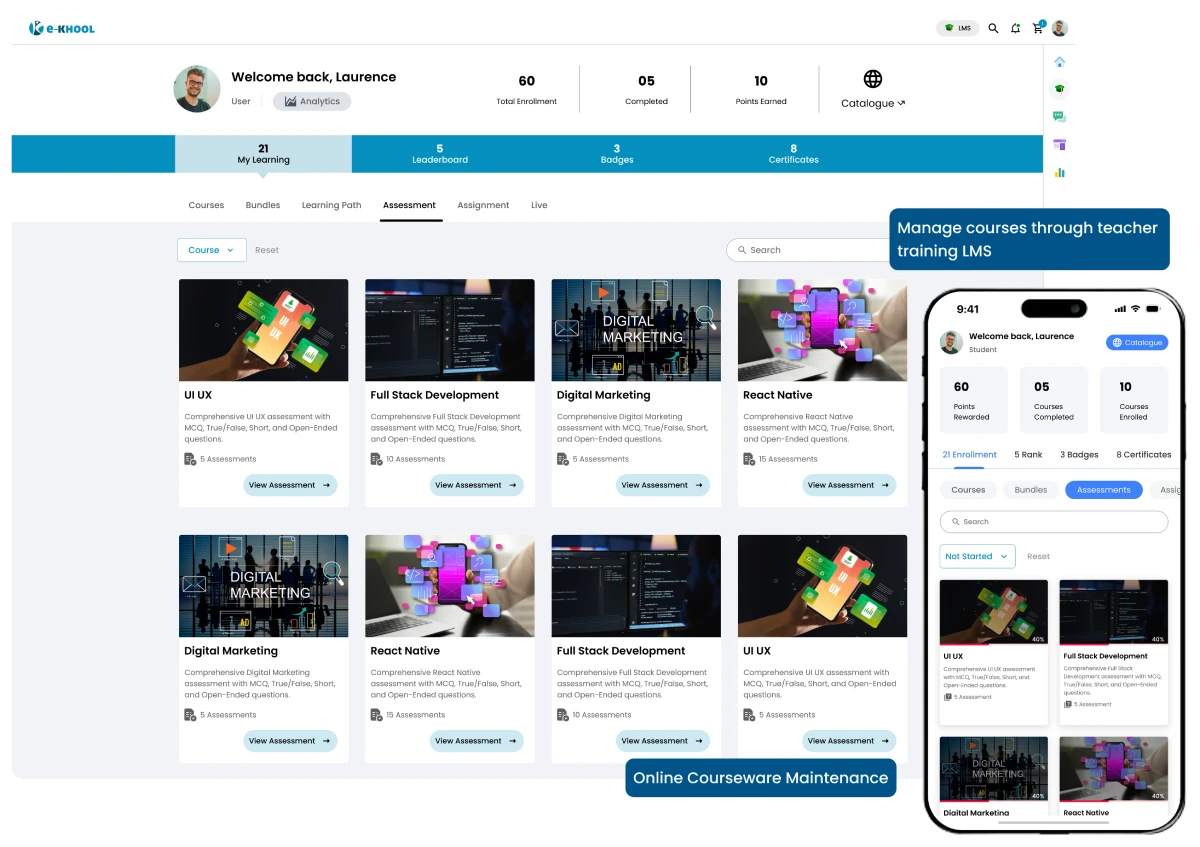Viewport: 1200px width, 847px height.
Task: Open the shopping cart with badge
Action: pyautogui.click(x=1037, y=28)
